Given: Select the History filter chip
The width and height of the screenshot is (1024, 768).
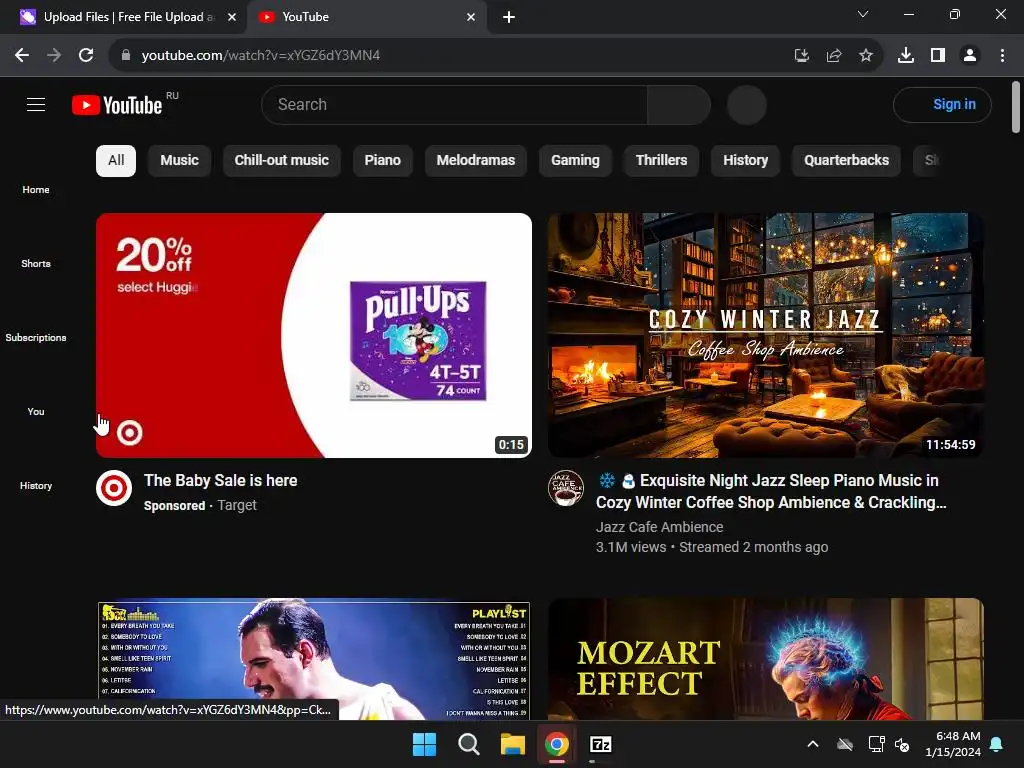Looking at the screenshot, I should click(746, 161).
